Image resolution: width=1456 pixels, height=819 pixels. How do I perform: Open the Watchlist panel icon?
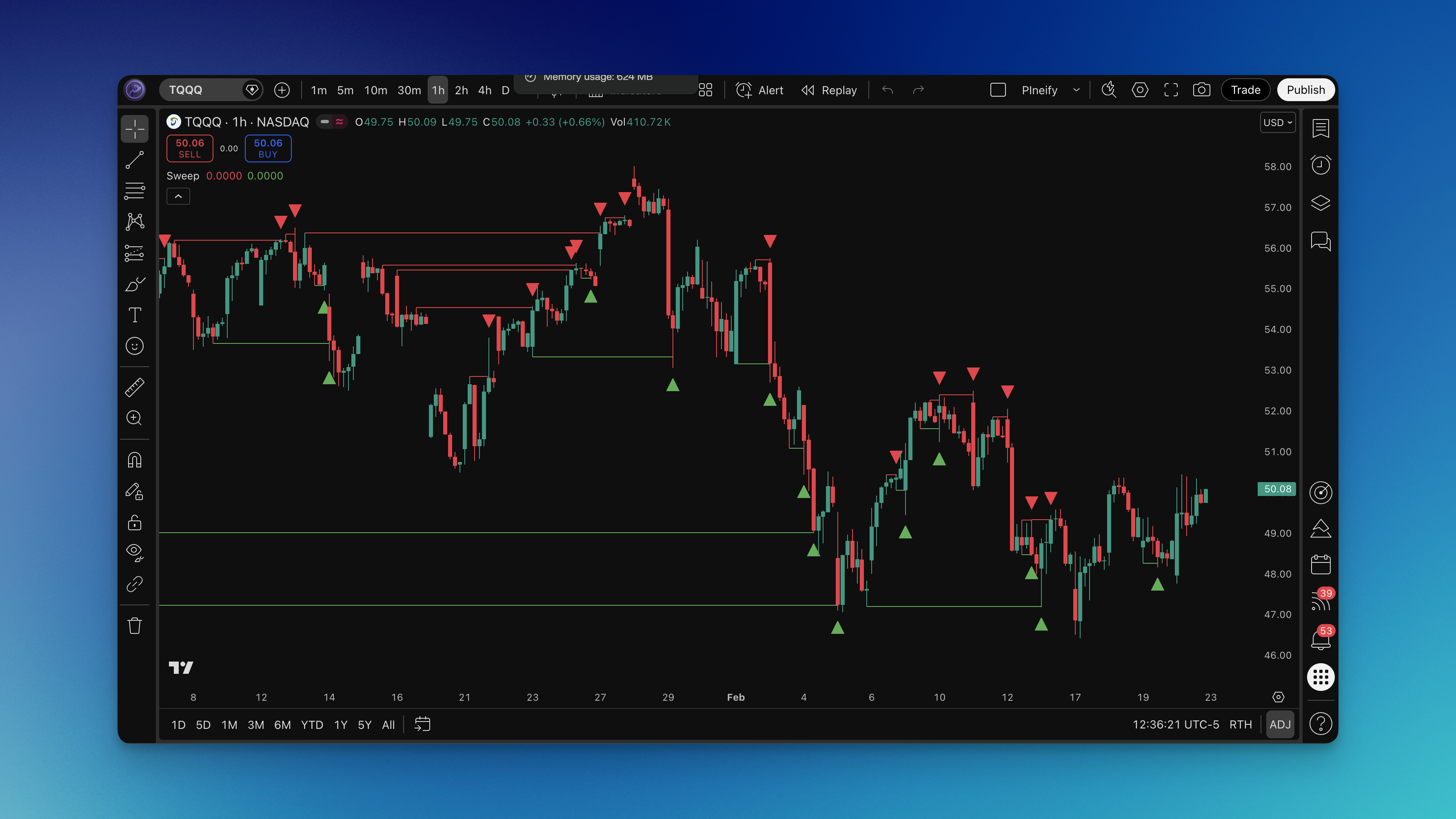[x=1321, y=128]
